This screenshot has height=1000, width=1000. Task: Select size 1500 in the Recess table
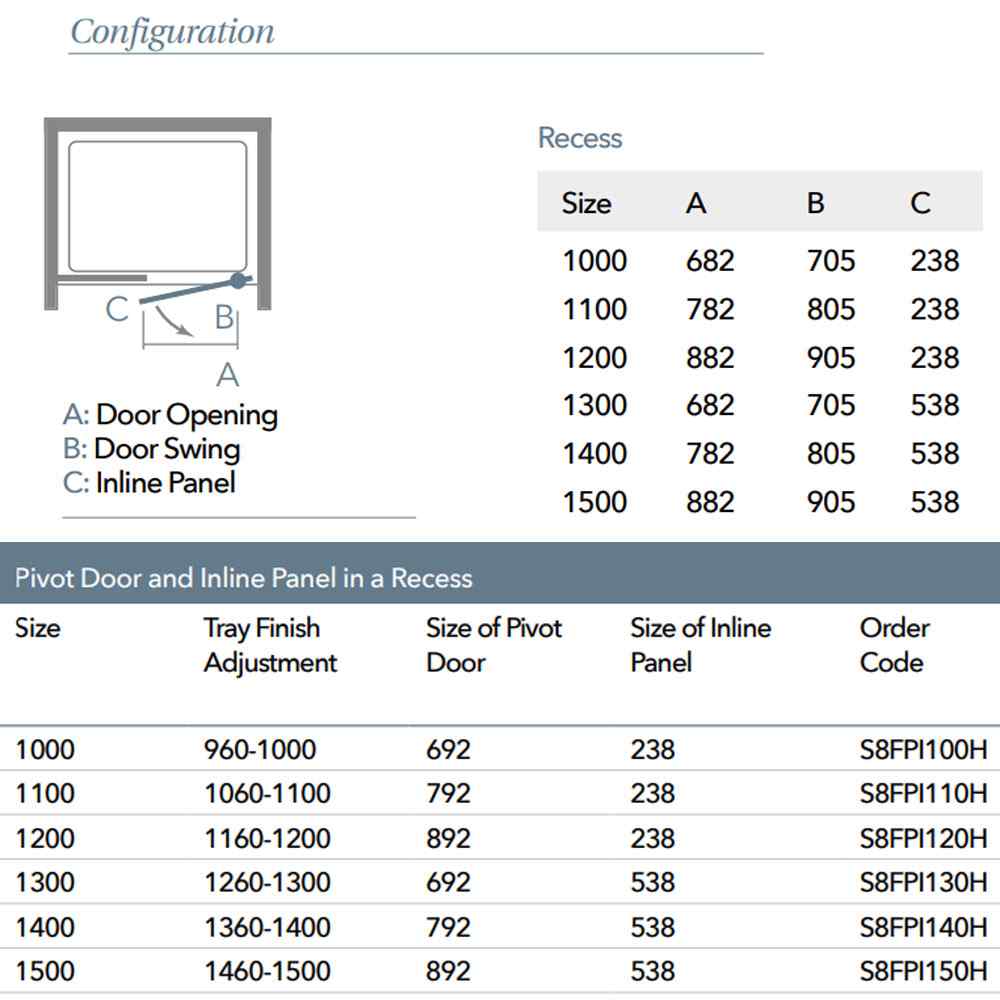pyautogui.click(x=594, y=503)
